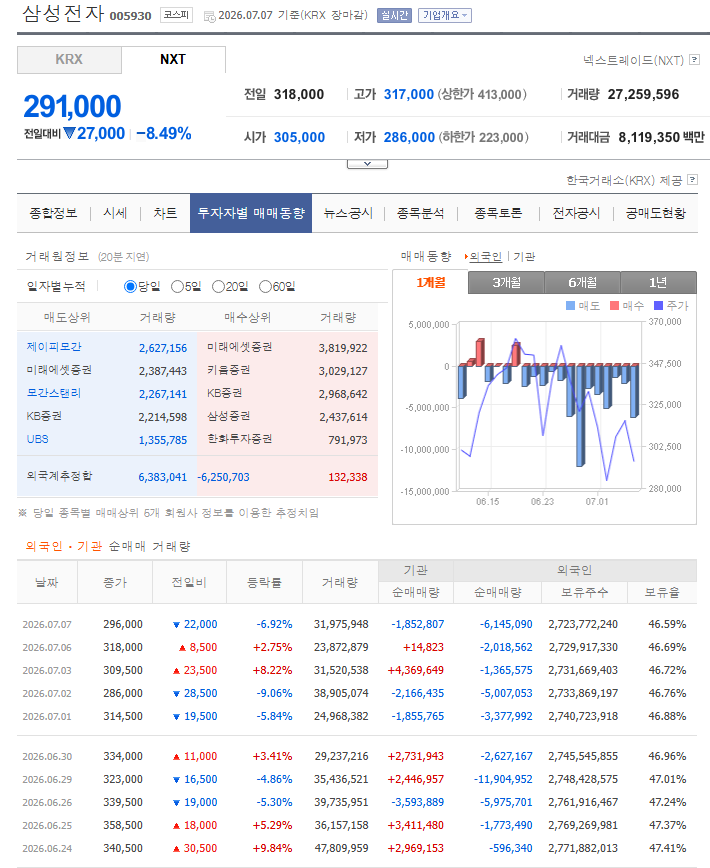Viewport: 710px width, 868px height.
Task: Select the 5일 radio button
Action: 177,287
